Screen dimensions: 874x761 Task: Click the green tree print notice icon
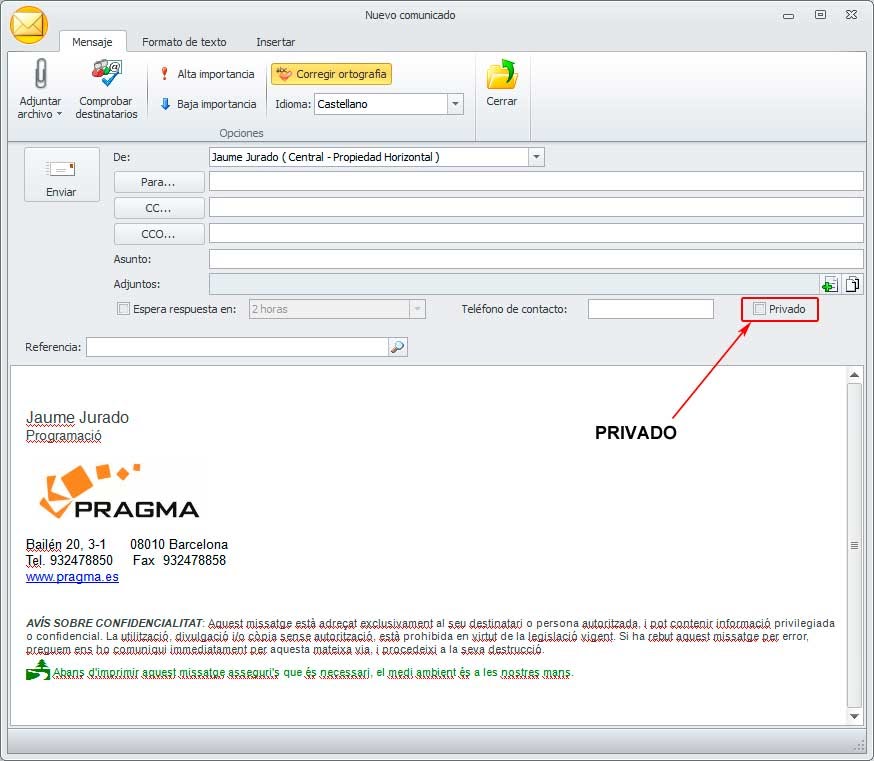(37, 670)
